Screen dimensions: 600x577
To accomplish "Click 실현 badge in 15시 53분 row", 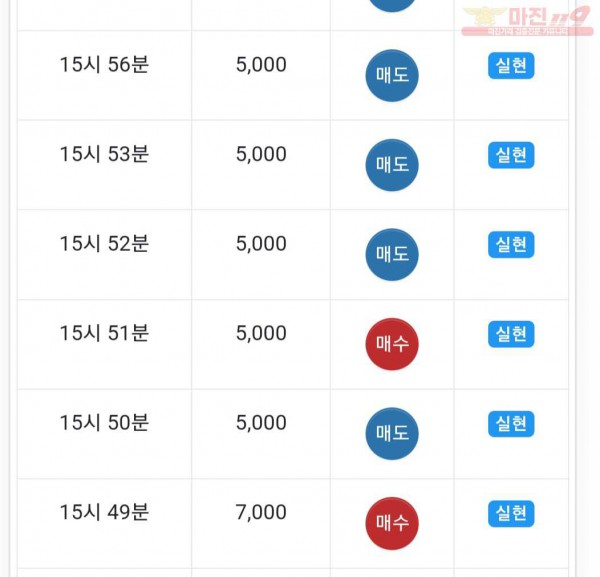I will (x=511, y=155).
